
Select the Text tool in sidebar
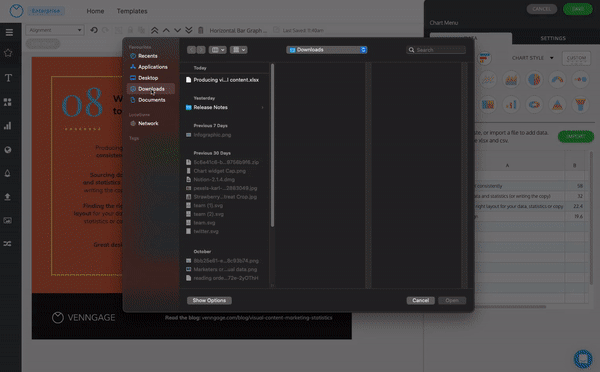8,78
